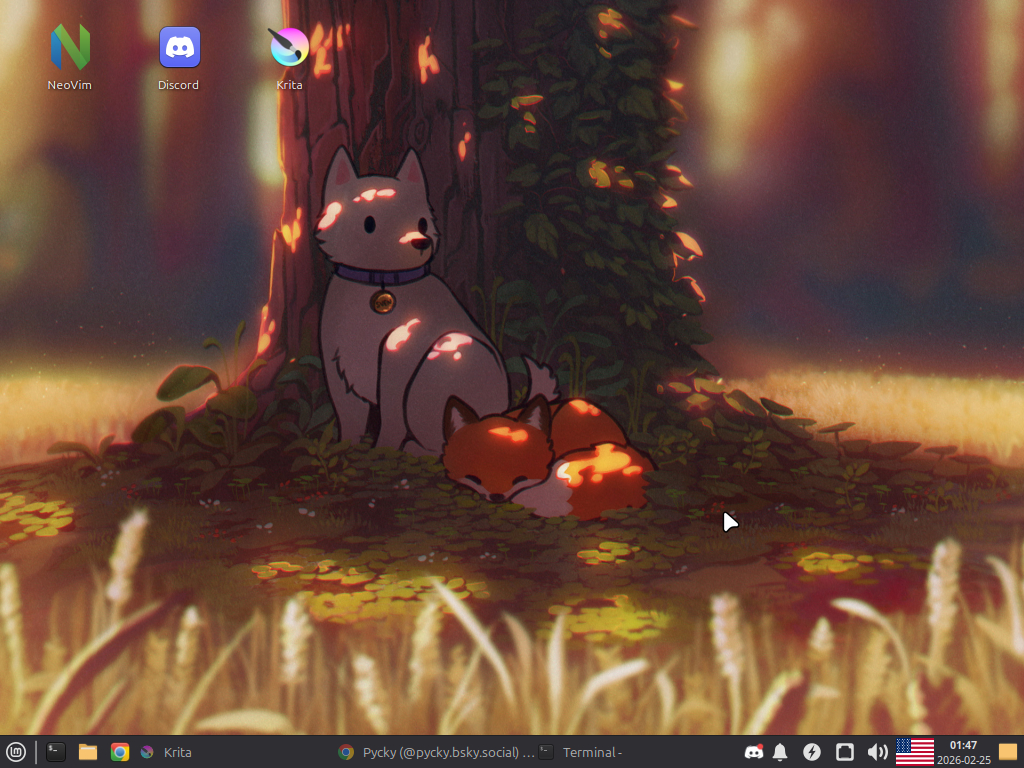Open the volume control speaker icon
Screen dimensions: 1024x768
coord(877,752)
